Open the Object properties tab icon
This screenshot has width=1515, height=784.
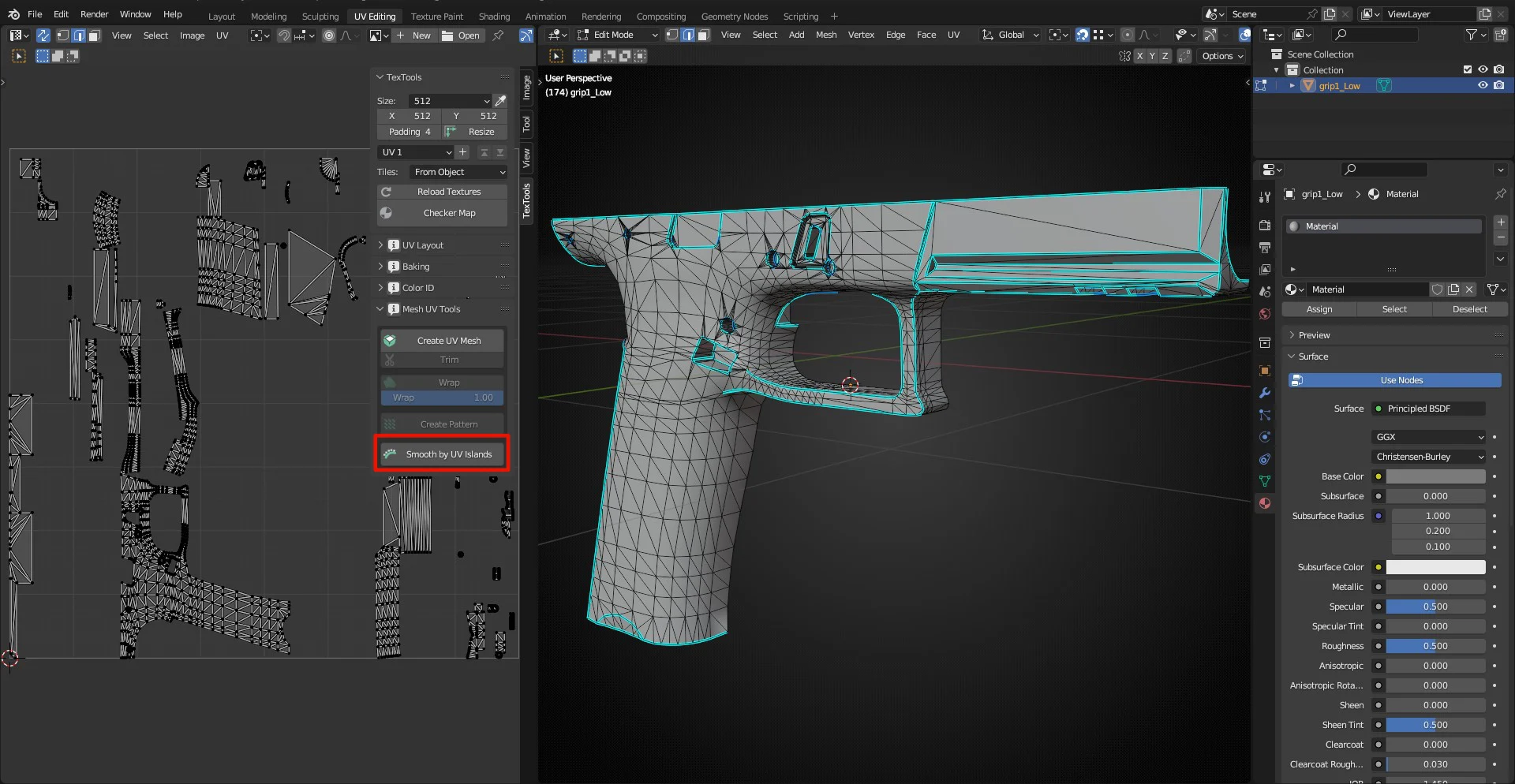(1265, 371)
